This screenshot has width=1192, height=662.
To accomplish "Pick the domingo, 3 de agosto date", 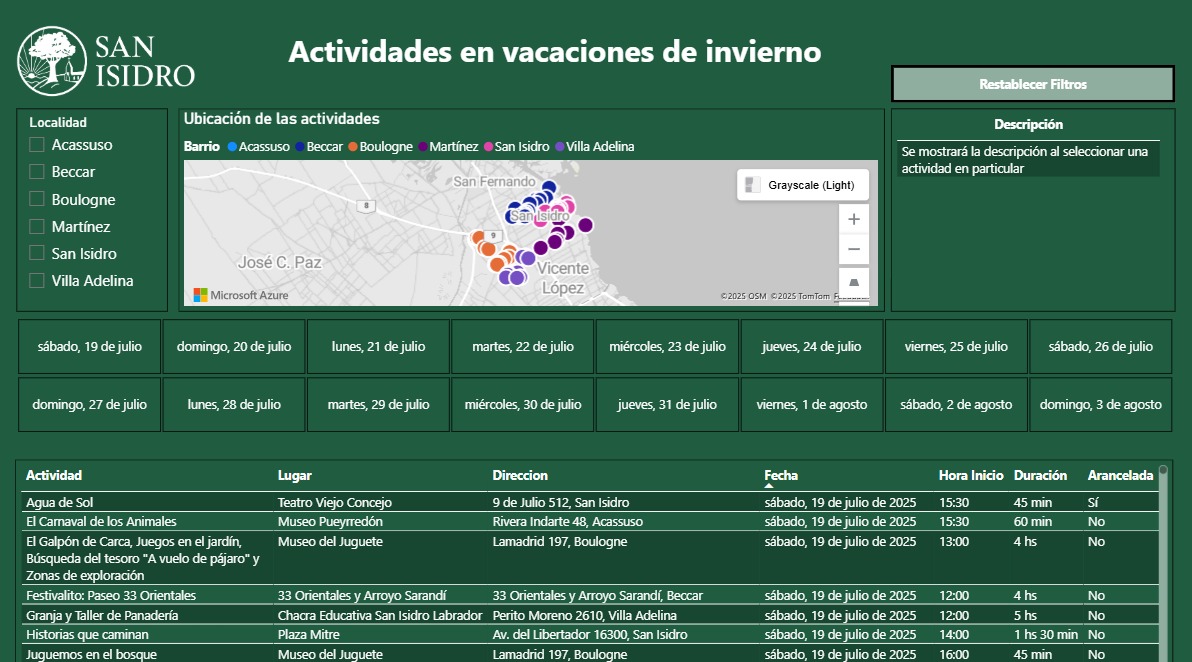I will pyautogui.click(x=1100, y=405).
